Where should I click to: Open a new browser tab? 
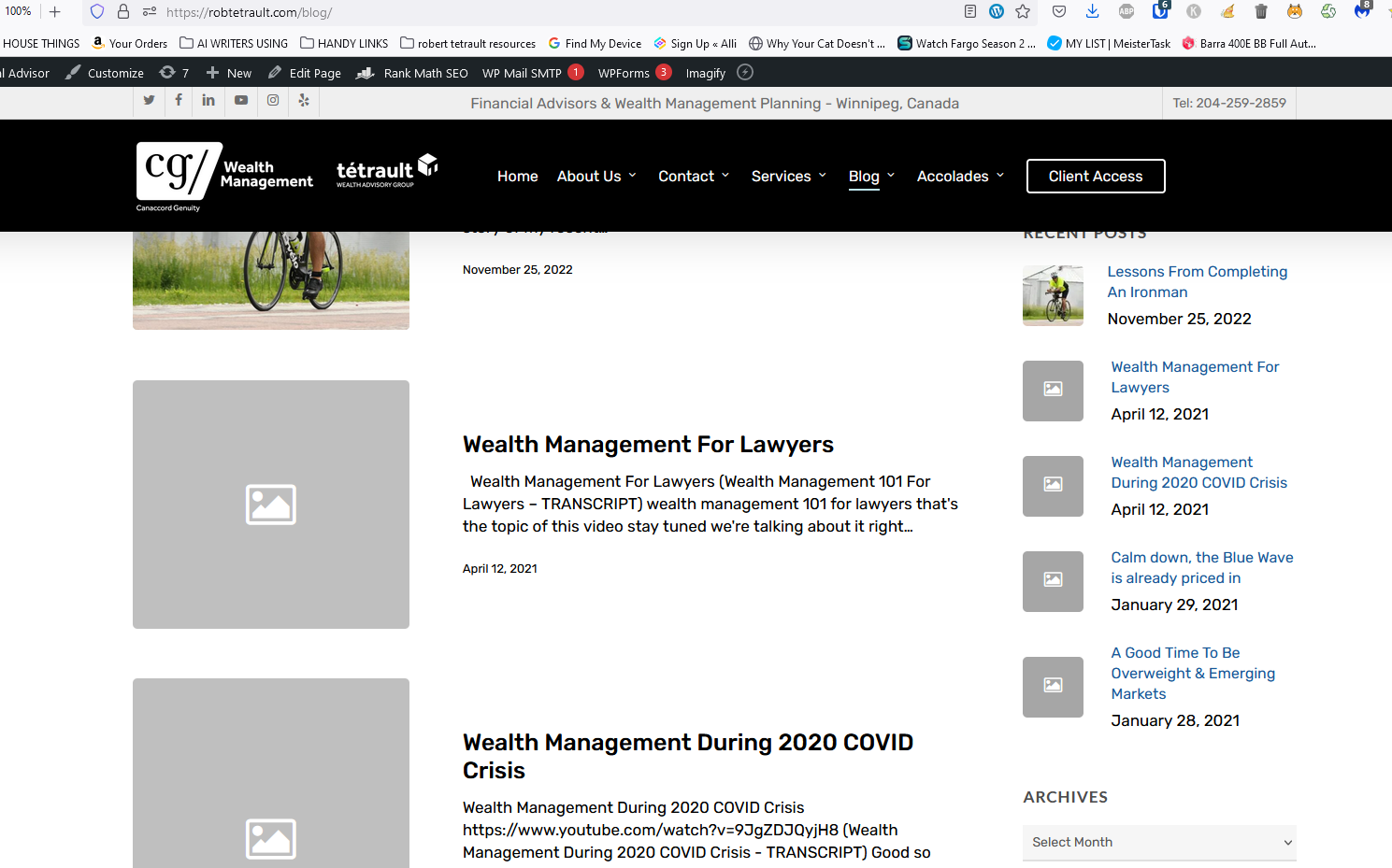[55, 12]
